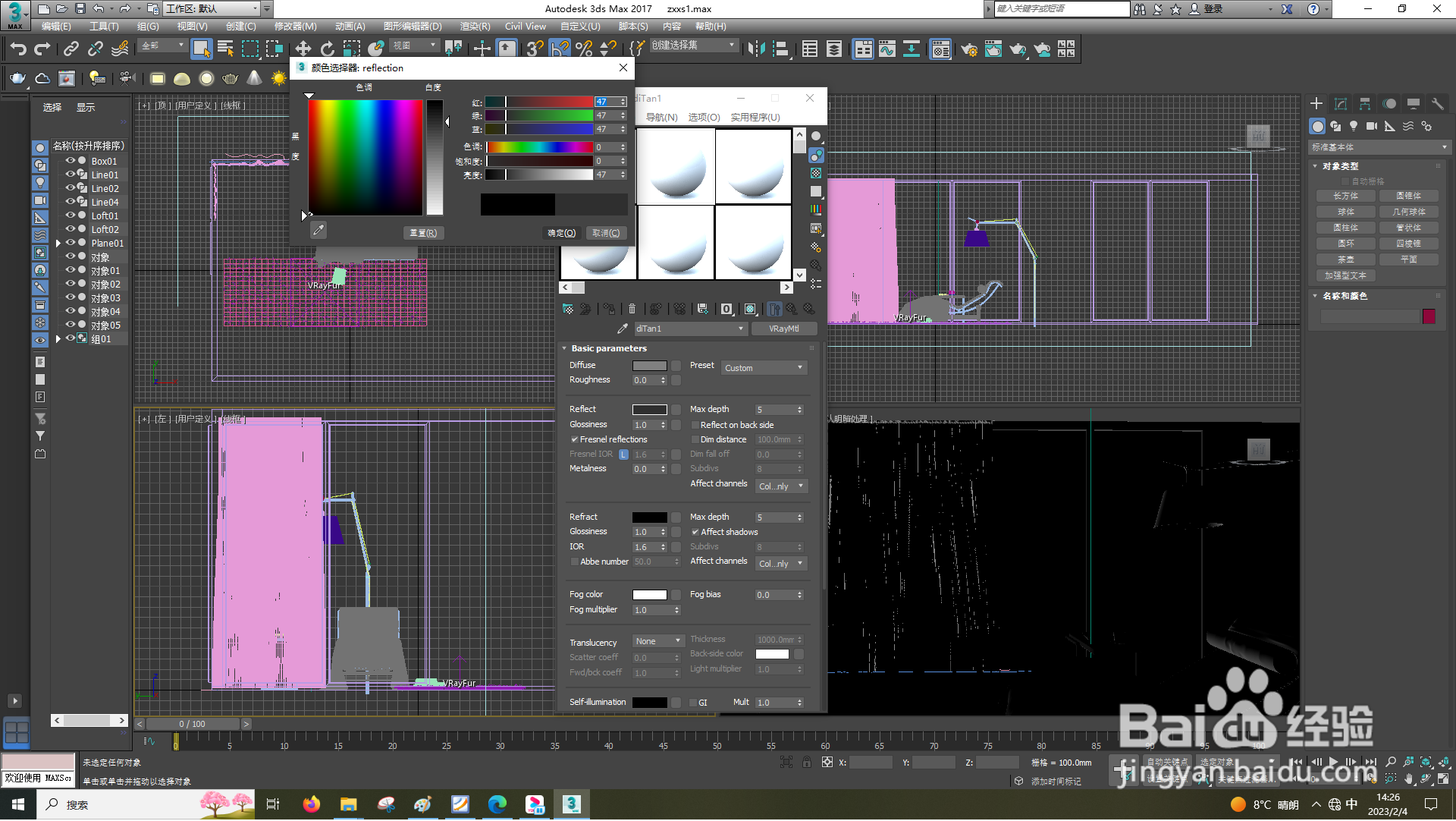This screenshot has height=821, width=1456.
Task: Open the Civil View menu
Action: click(525, 27)
